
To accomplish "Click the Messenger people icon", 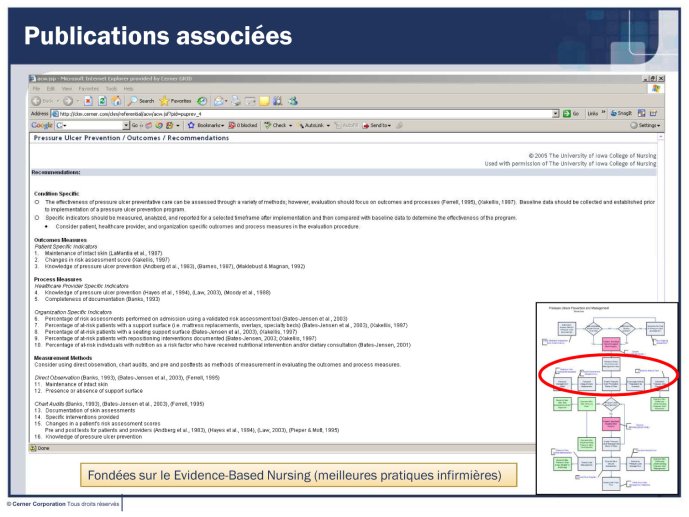I will click(293, 101).
